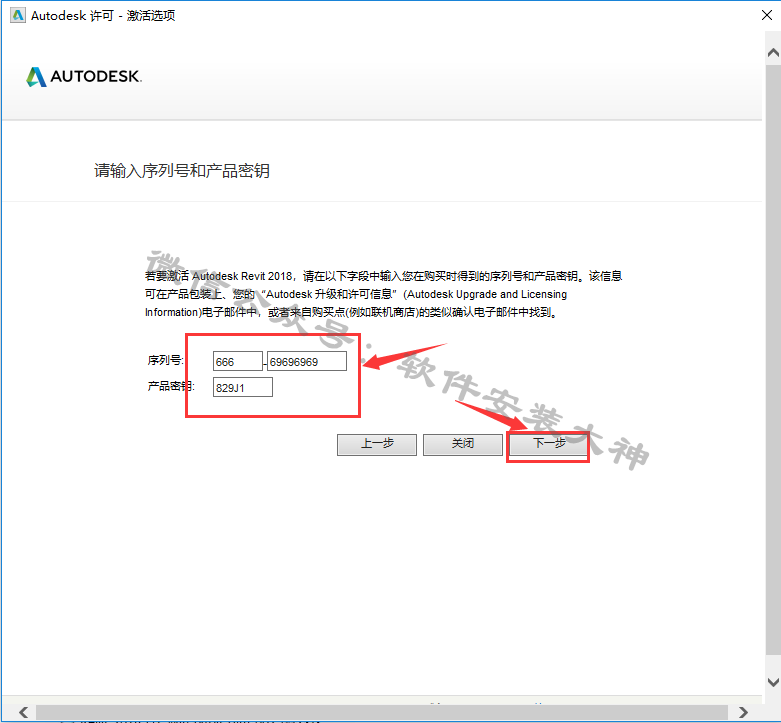Close the Autodesk license window
The height and width of the screenshot is (723, 781).
click(767, 15)
